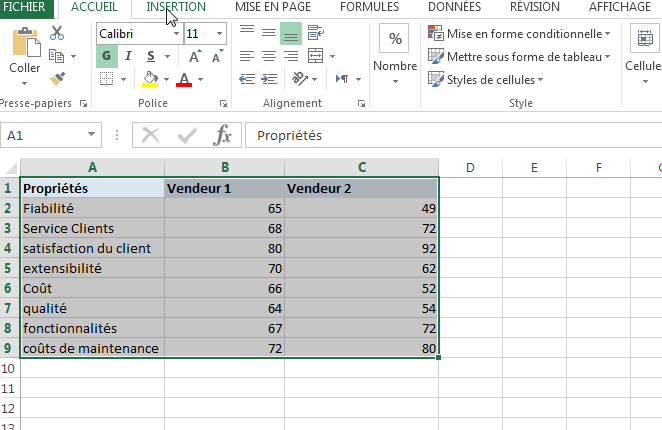Expand the Mise en forme conditionnelle menu
The height and width of the screenshot is (430, 662).
[519, 33]
